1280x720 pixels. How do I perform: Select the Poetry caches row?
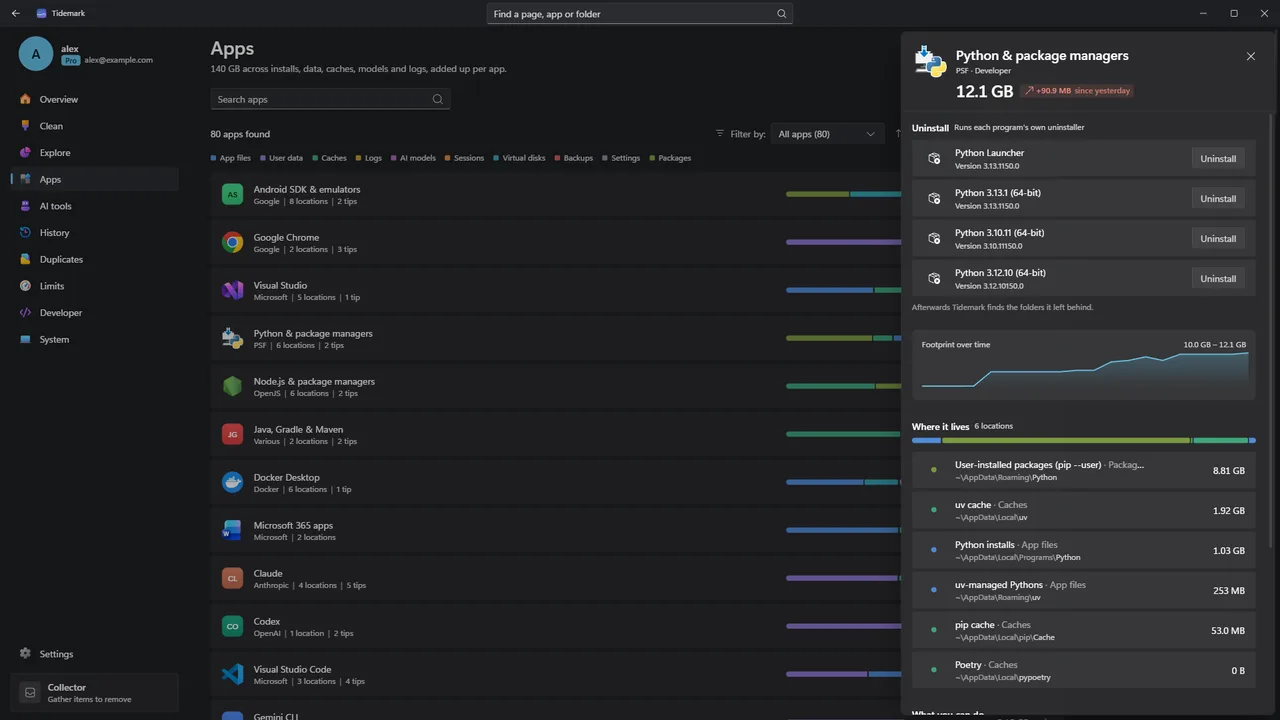tap(1084, 671)
